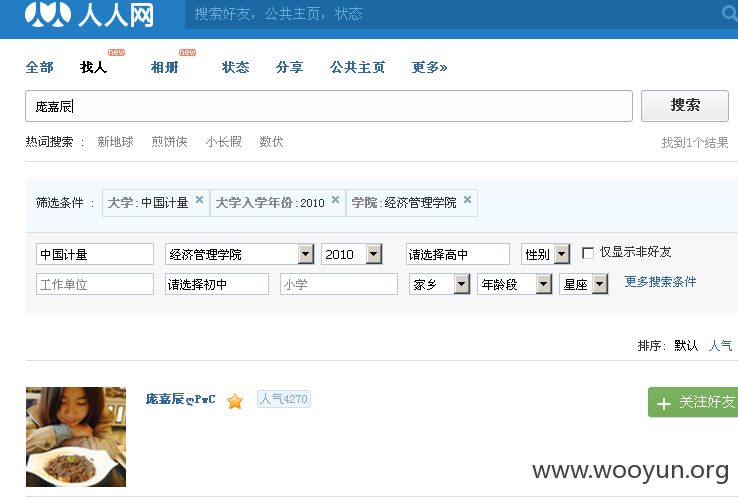Switch to the 相册 tab
The image size is (738, 499).
pos(165,67)
